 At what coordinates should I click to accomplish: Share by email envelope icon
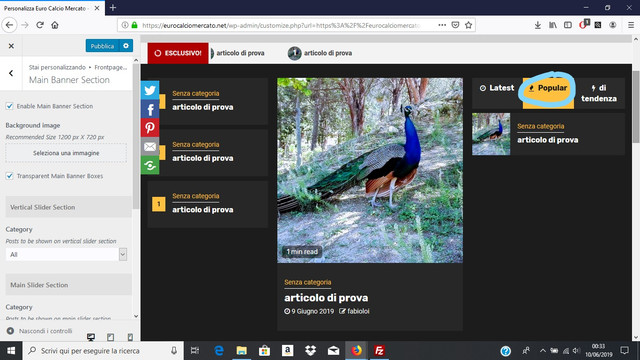[x=150, y=147]
